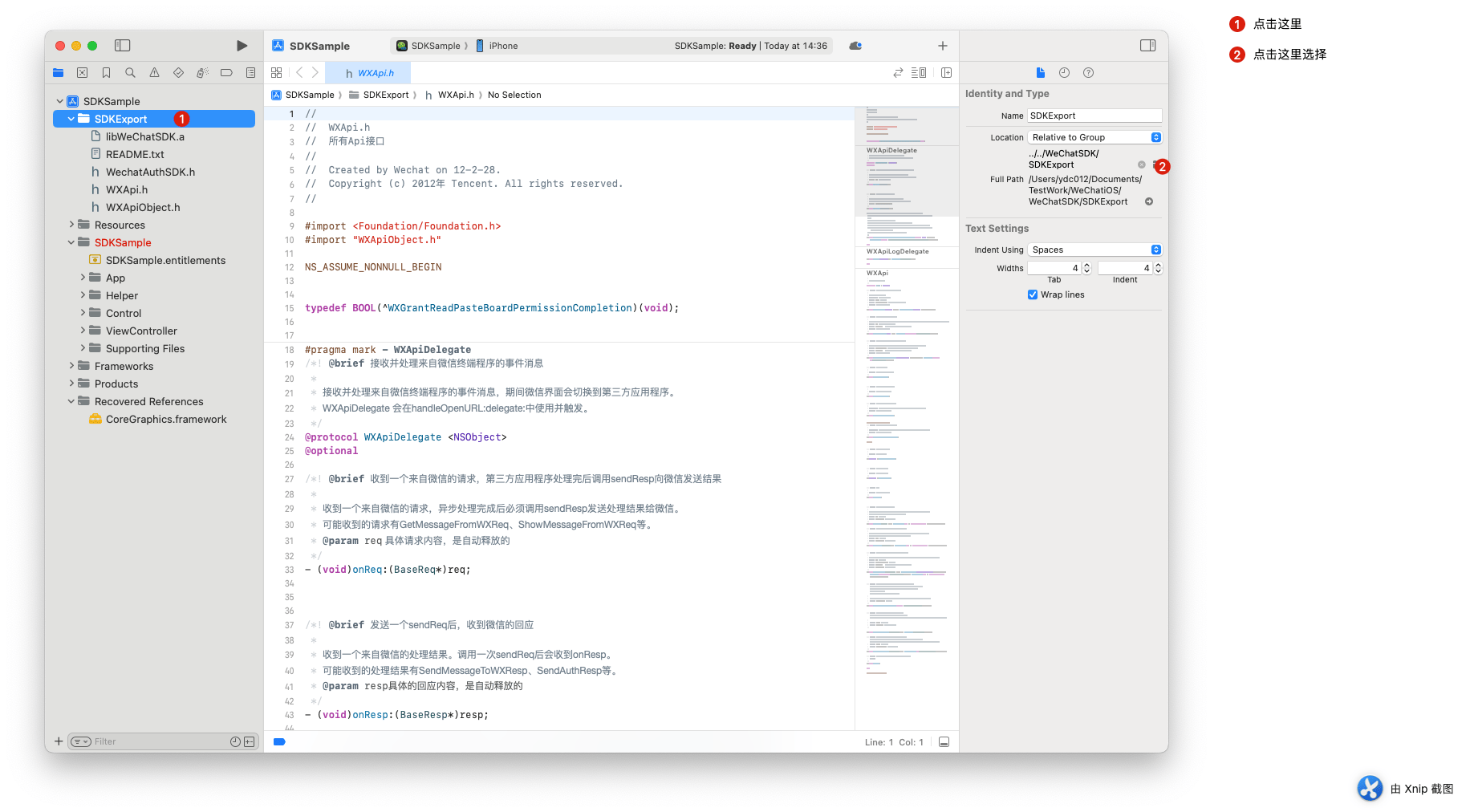Open the editor options menu
The height and width of the screenshot is (812, 1470).
919,73
